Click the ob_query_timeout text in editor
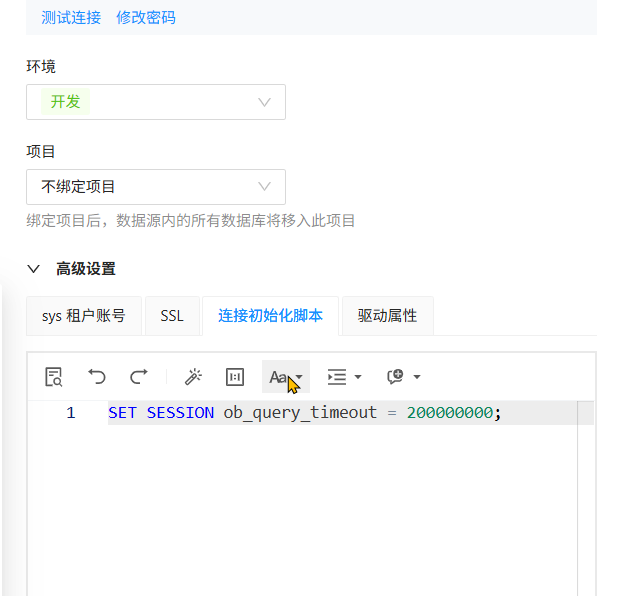Image resolution: width=623 pixels, height=596 pixels. click(x=300, y=413)
